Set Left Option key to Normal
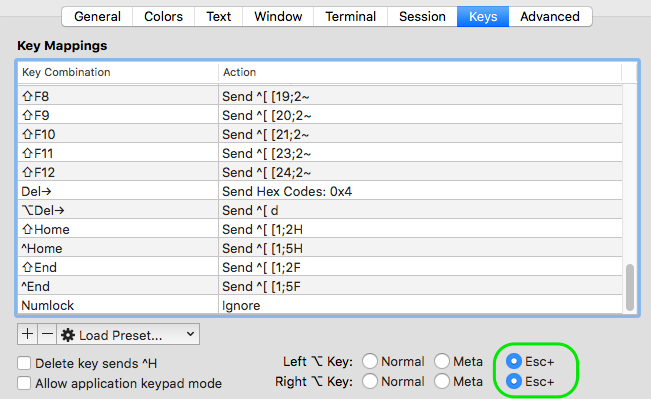The image size is (651, 399). 370,361
